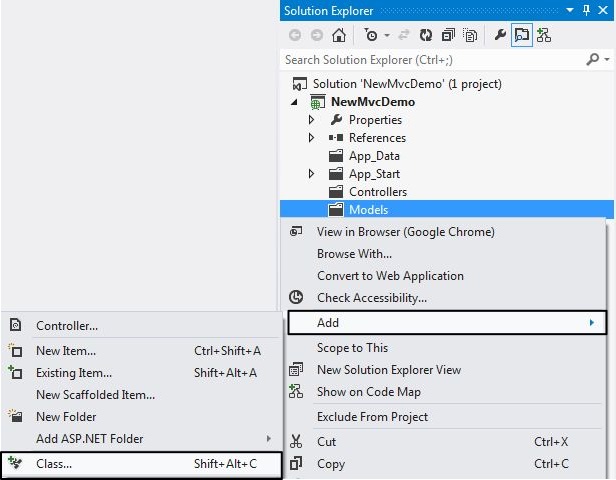The image size is (616, 480).
Task: Choose Existing Item... in the Add submenu
Action: pyautogui.click(x=141, y=373)
